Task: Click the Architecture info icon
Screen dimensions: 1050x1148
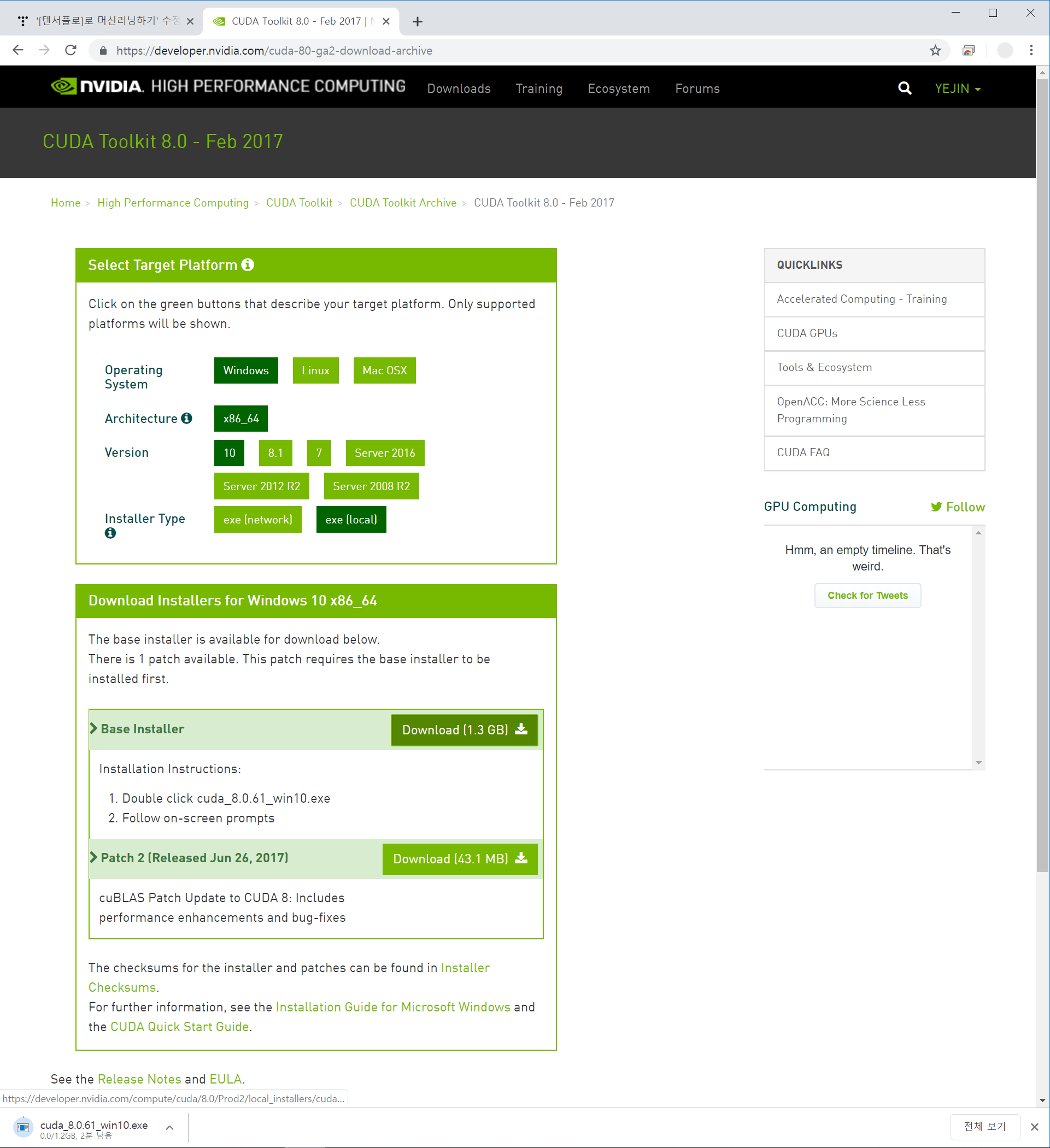Action: pos(186,419)
